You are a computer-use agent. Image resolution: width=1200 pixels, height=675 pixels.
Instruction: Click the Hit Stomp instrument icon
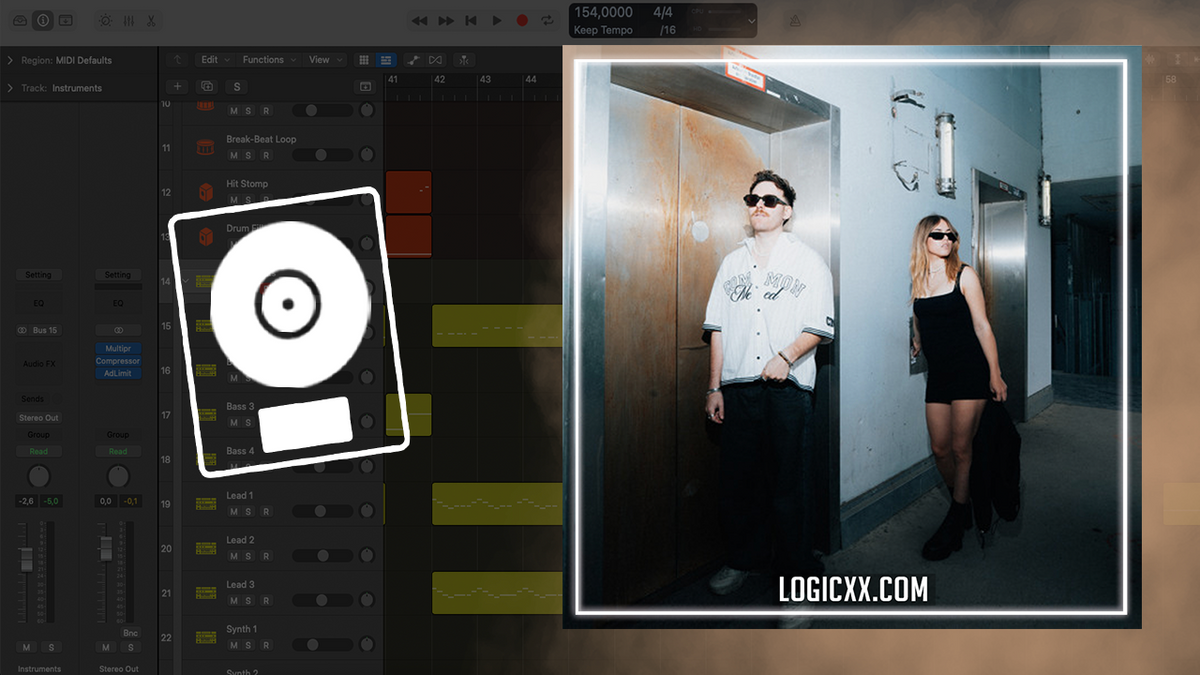205,192
